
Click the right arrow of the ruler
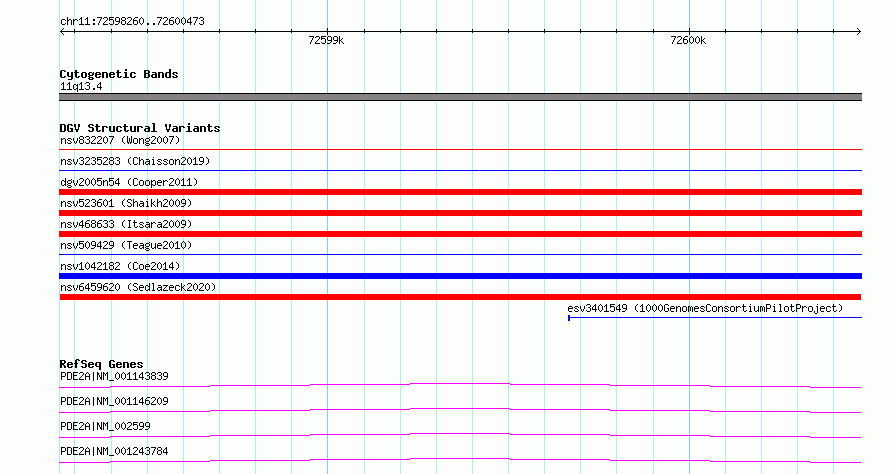coord(858,32)
